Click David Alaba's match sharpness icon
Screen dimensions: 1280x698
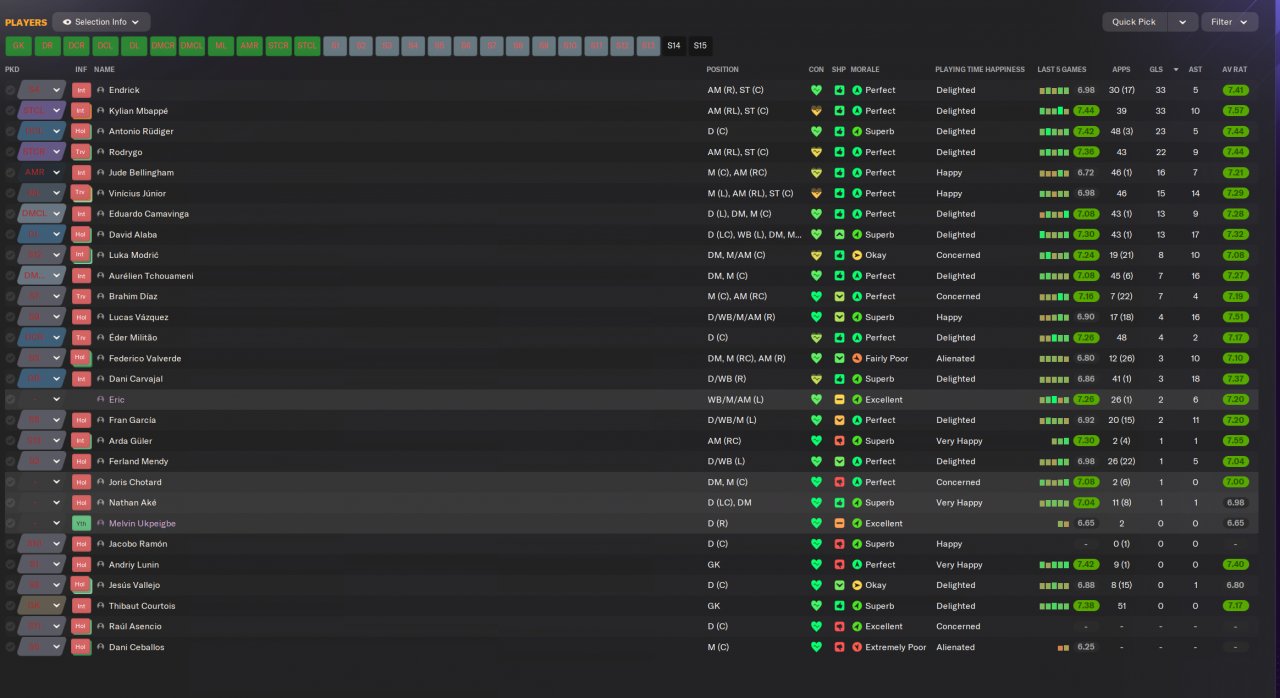click(x=839, y=234)
